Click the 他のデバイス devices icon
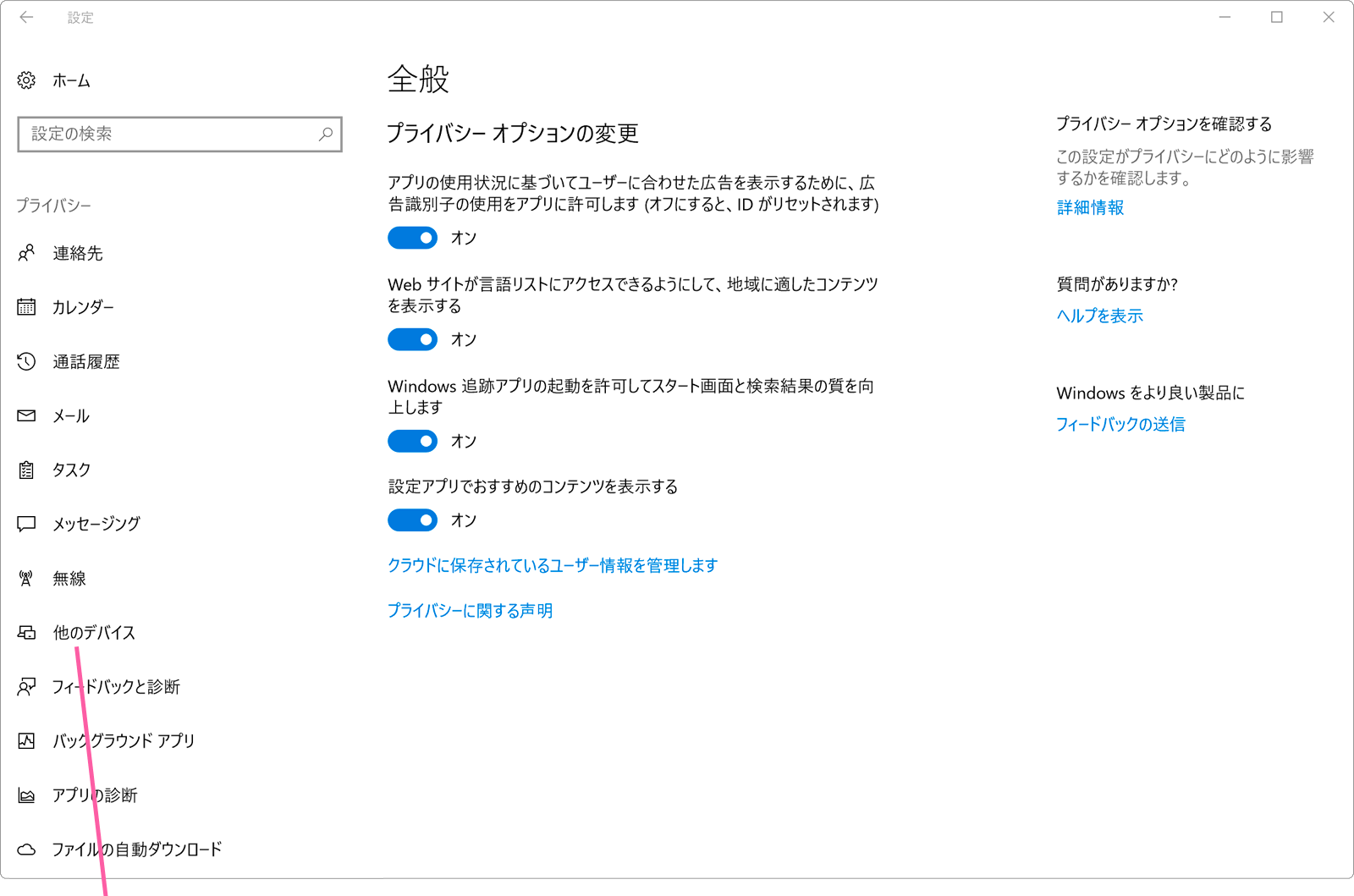Viewport: 1354px width, 896px height. click(x=26, y=632)
